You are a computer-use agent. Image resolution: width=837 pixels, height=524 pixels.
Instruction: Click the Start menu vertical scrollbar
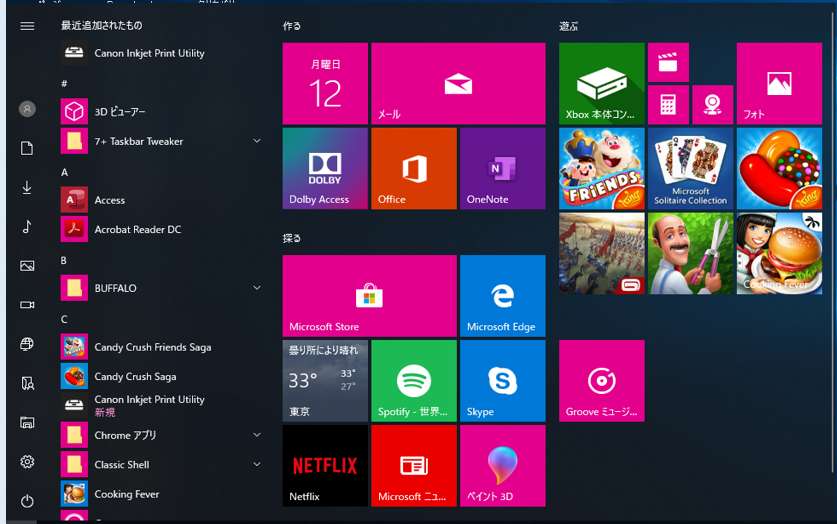832,241
